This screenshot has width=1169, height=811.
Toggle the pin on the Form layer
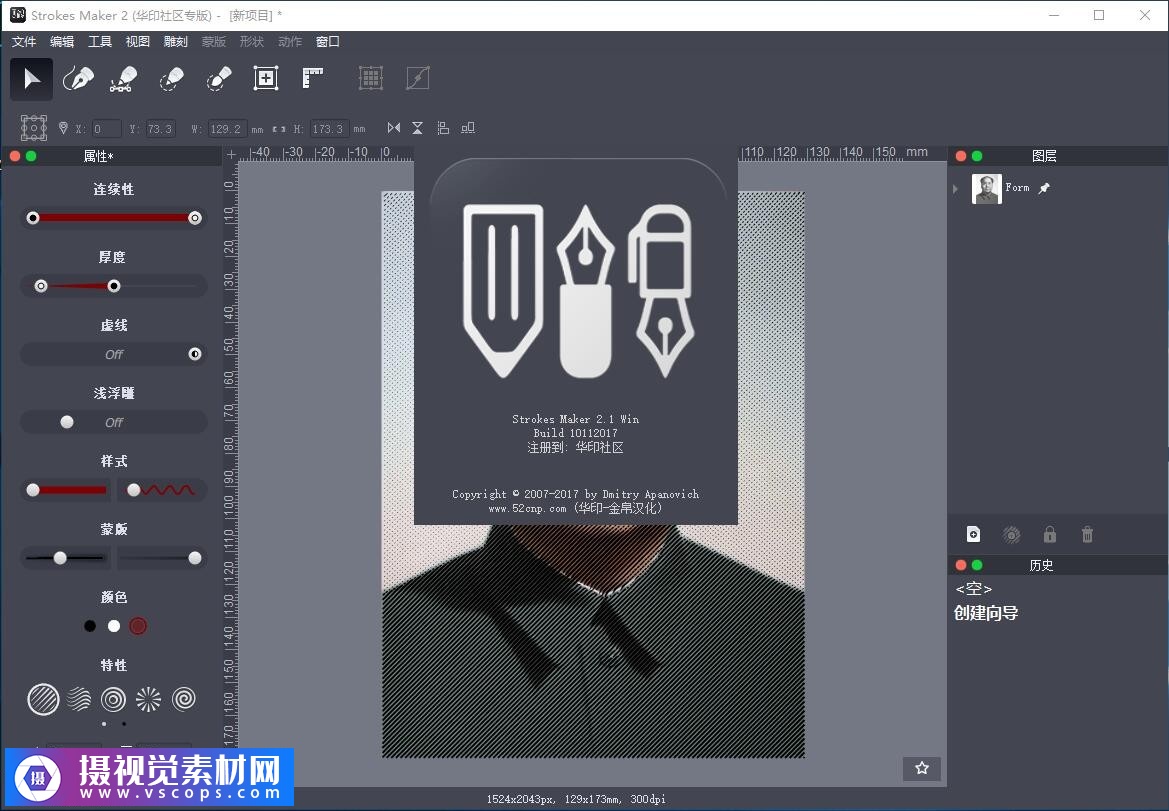click(1044, 188)
